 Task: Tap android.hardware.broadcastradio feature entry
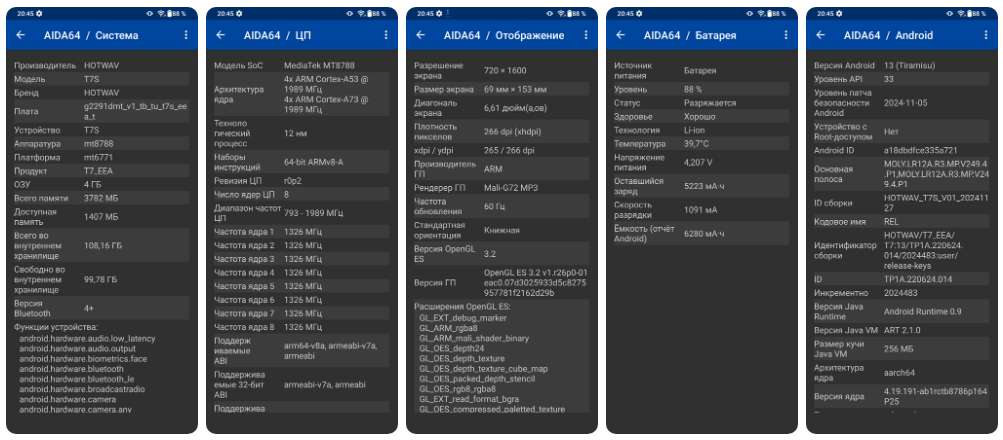82,389
